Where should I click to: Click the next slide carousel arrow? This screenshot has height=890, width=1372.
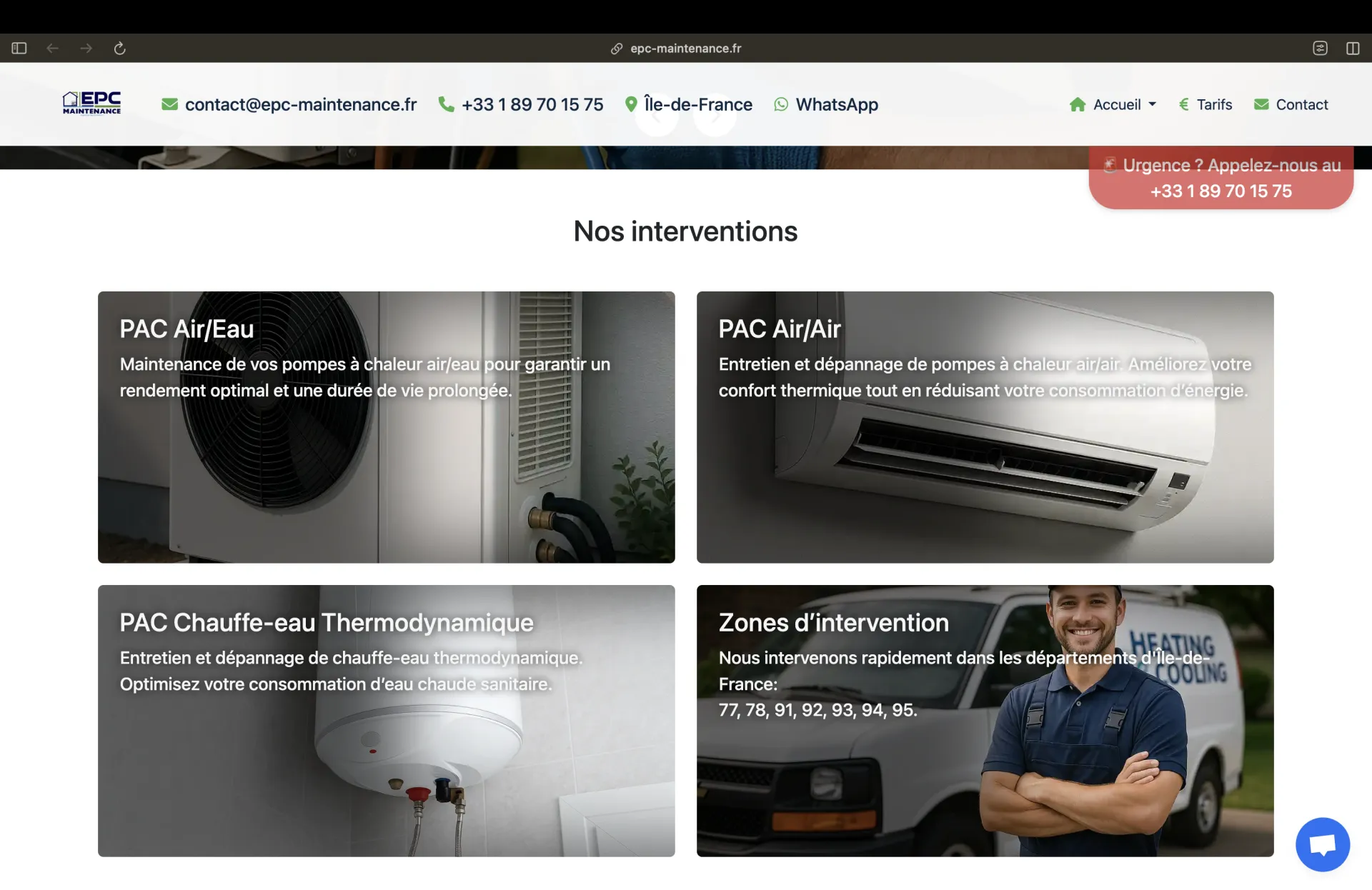pos(715,116)
